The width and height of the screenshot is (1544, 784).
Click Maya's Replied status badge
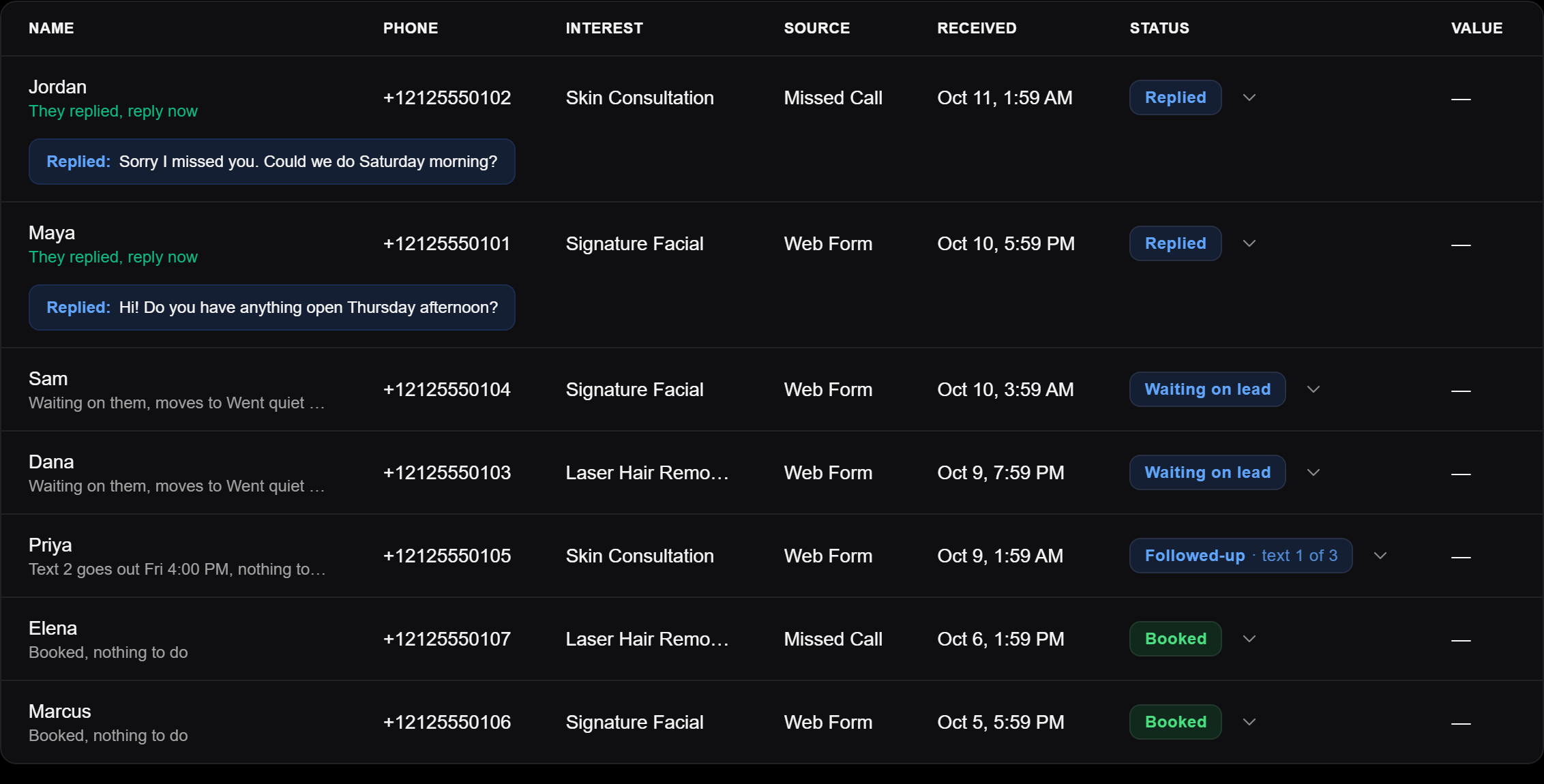[1175, 243]
